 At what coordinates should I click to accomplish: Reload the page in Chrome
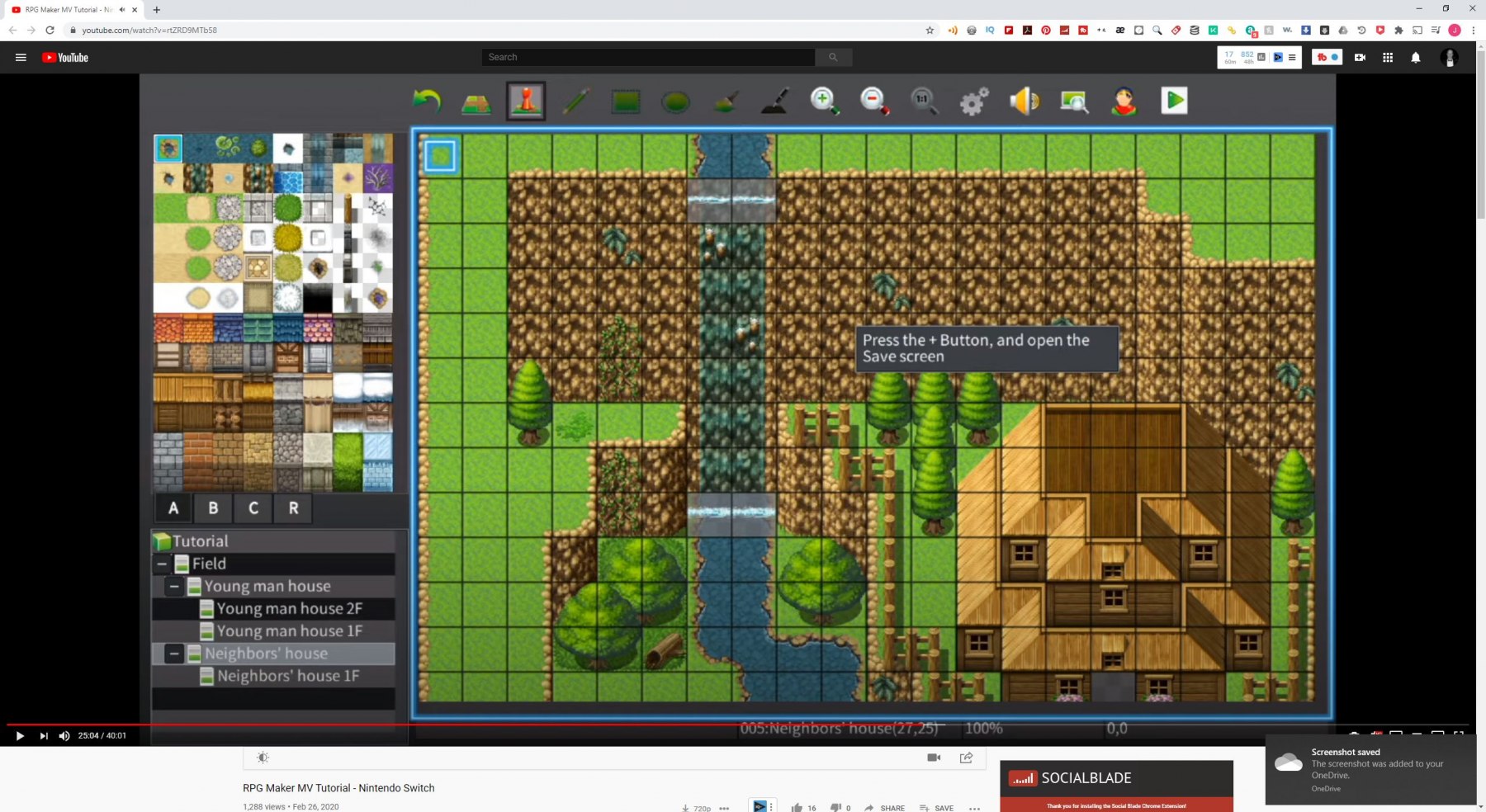tap(50, 30)
